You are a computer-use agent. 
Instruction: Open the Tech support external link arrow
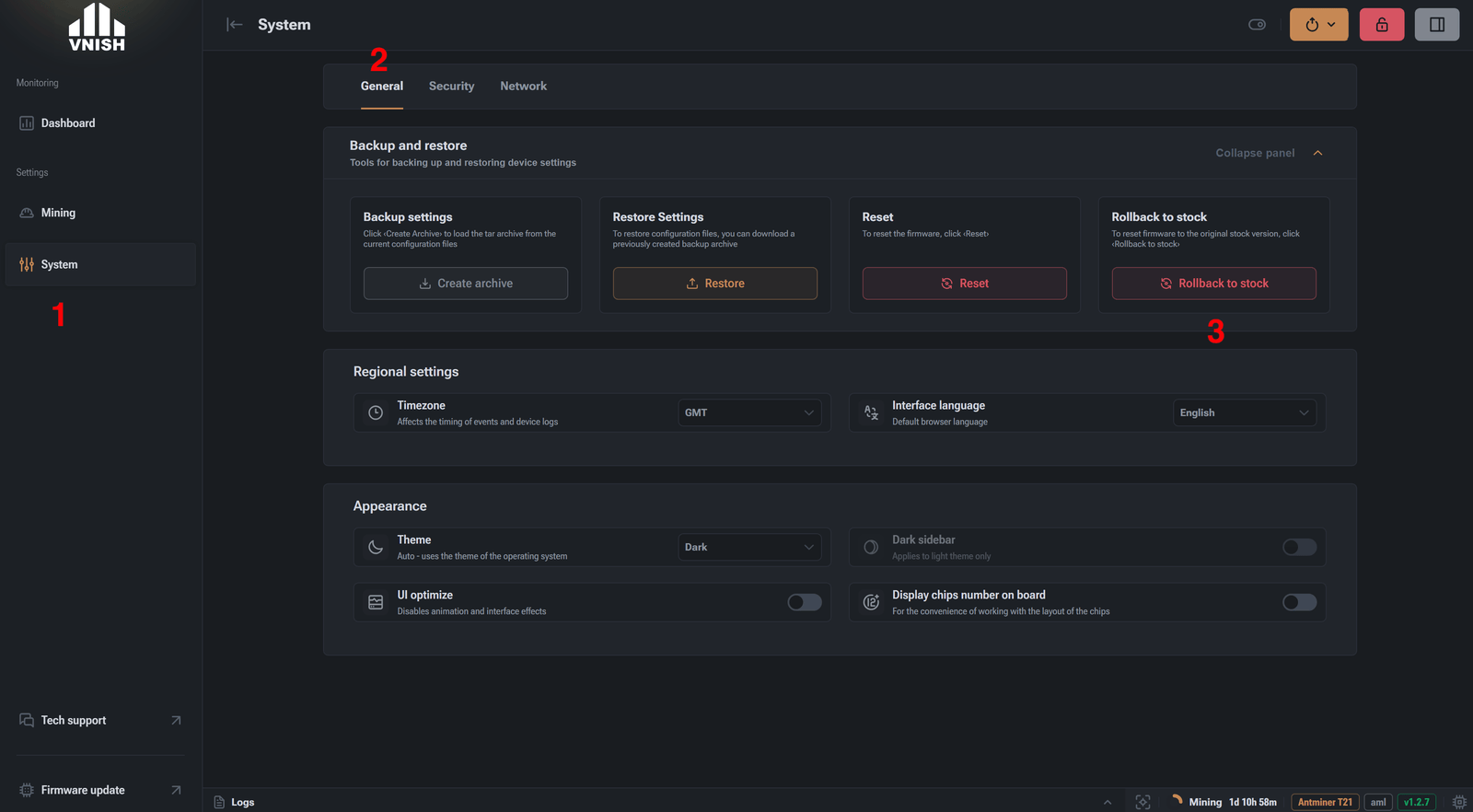point(176,720)
